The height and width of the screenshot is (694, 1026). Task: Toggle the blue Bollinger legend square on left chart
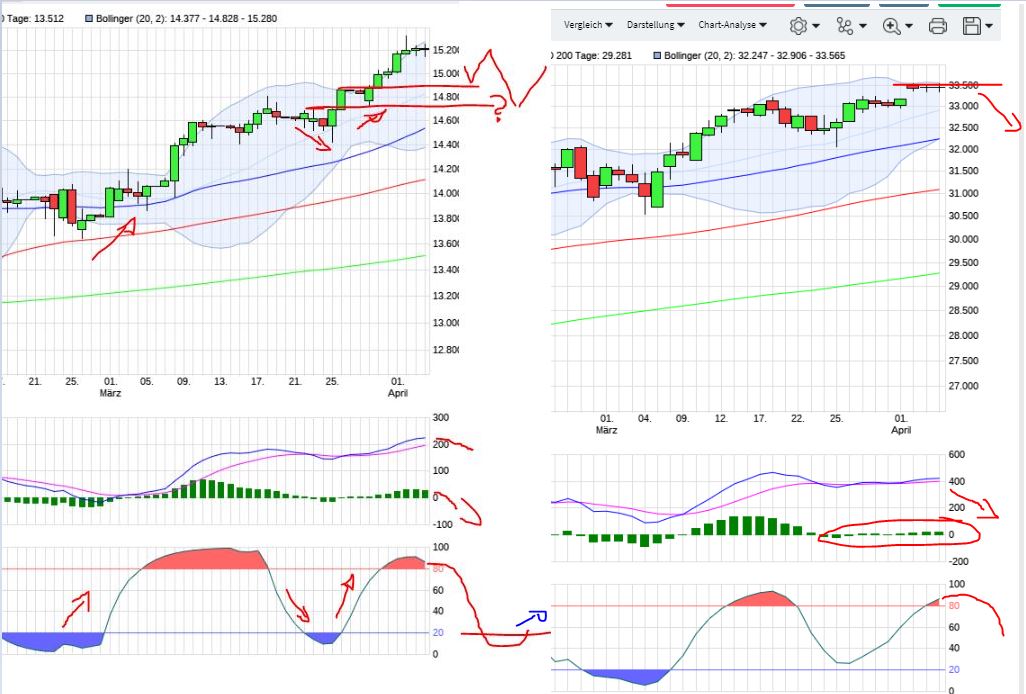(x=87, y=18)
